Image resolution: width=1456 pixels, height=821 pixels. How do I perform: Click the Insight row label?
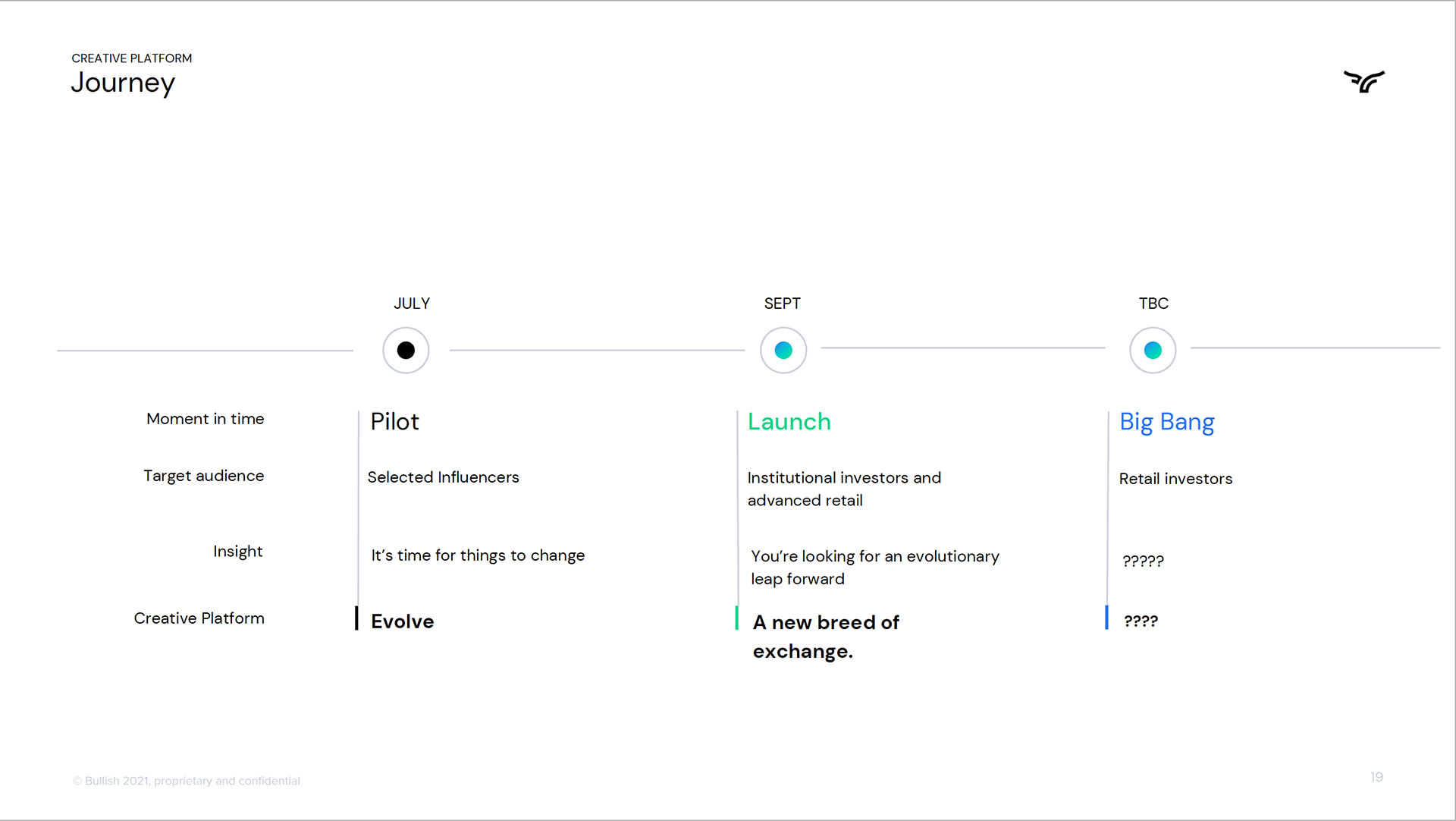(x=237, y=552)
